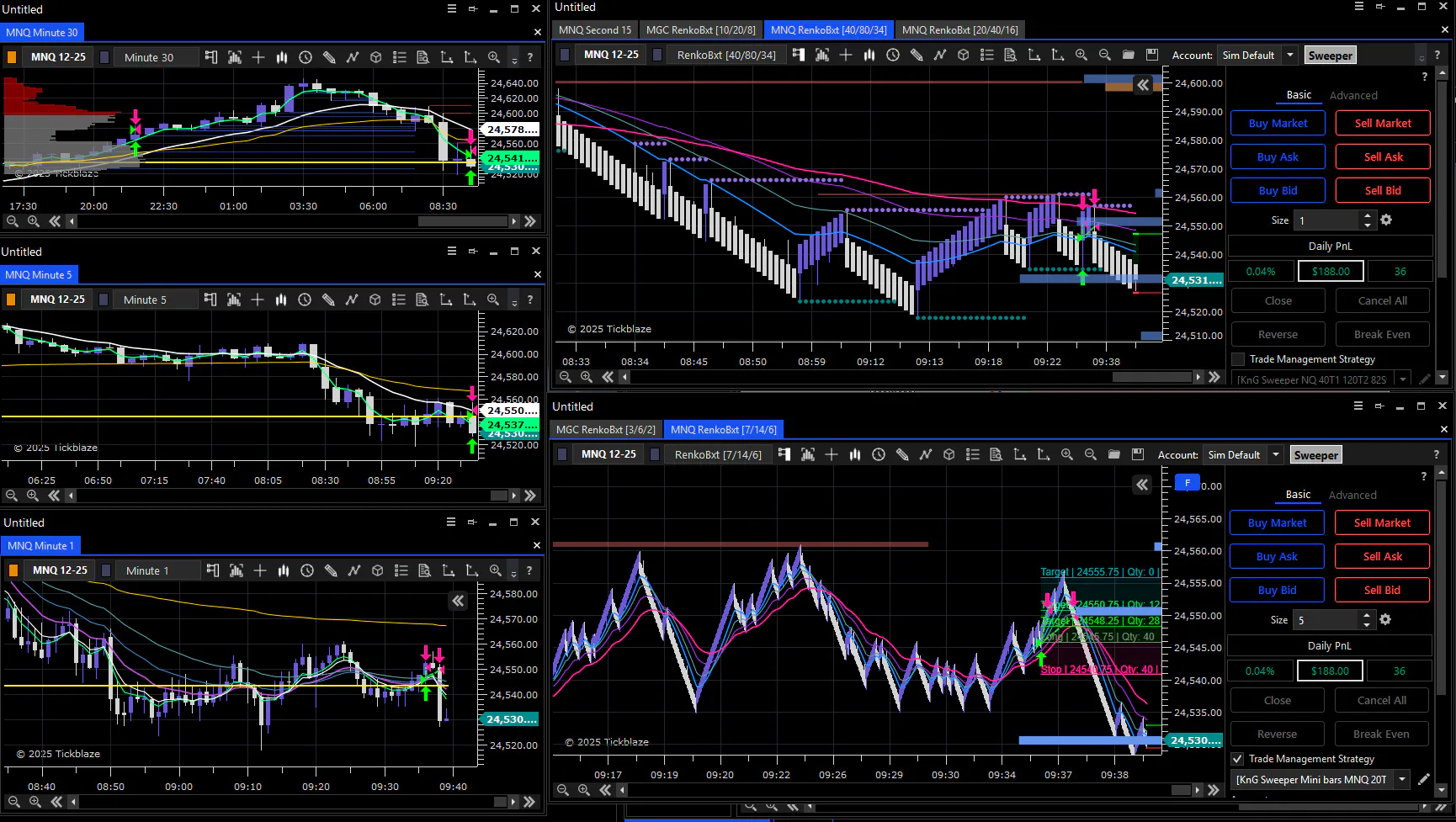This screenshot has height=822, width=1456.
Task: Toggle chart trader icon in Minute 30 toolbar
Action: point(211,57)
